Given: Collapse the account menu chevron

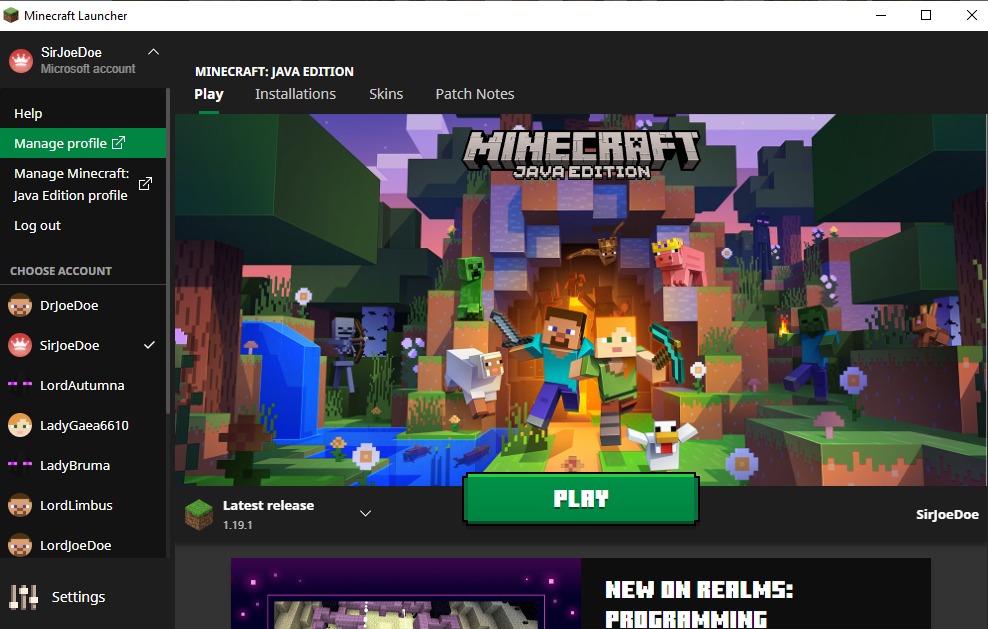Looking at the screenshot, I should 153,52.
